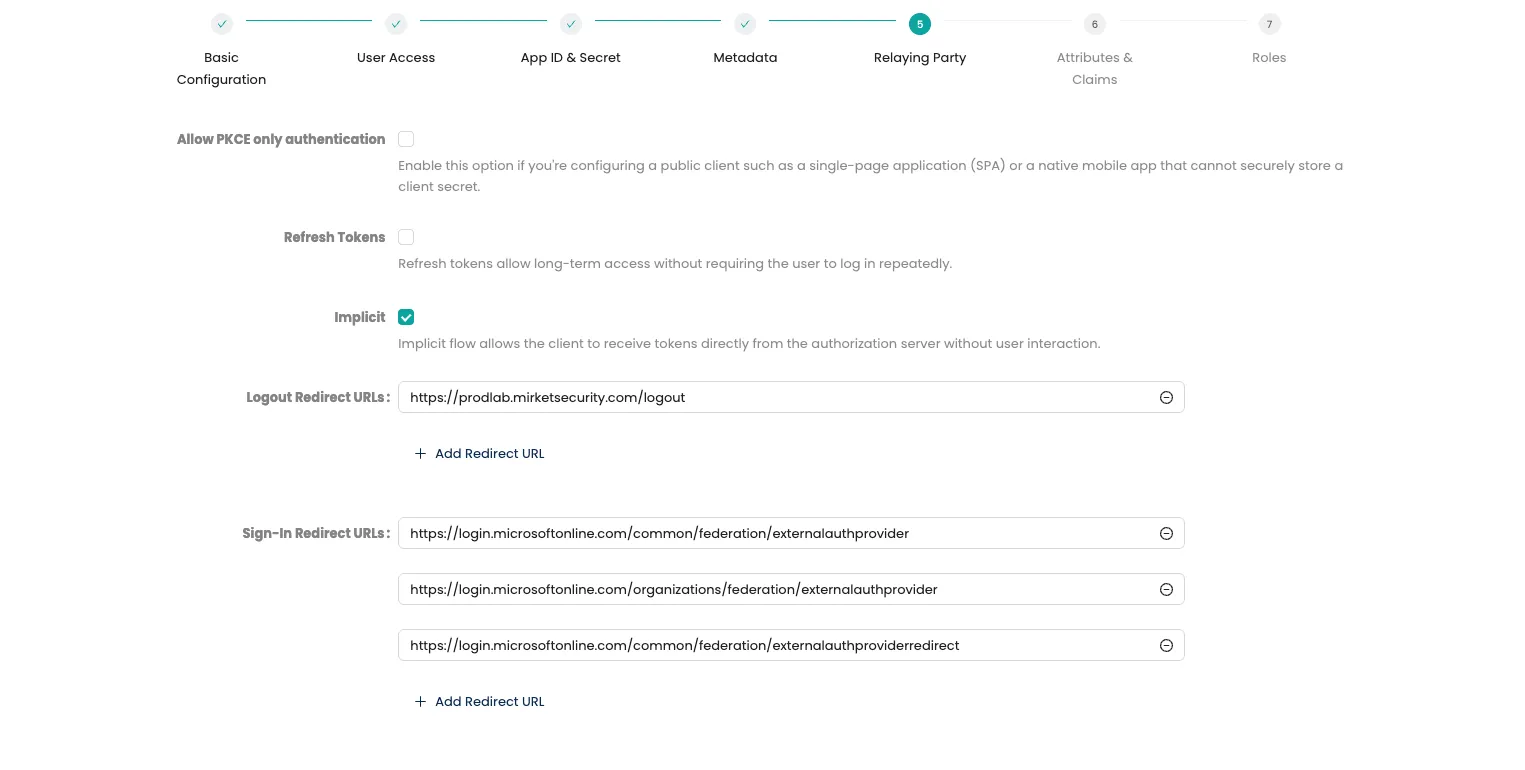Click the Metadata step checkmark icon
1525x770 pixels.
pyautogui.click(x=745, y=24)
